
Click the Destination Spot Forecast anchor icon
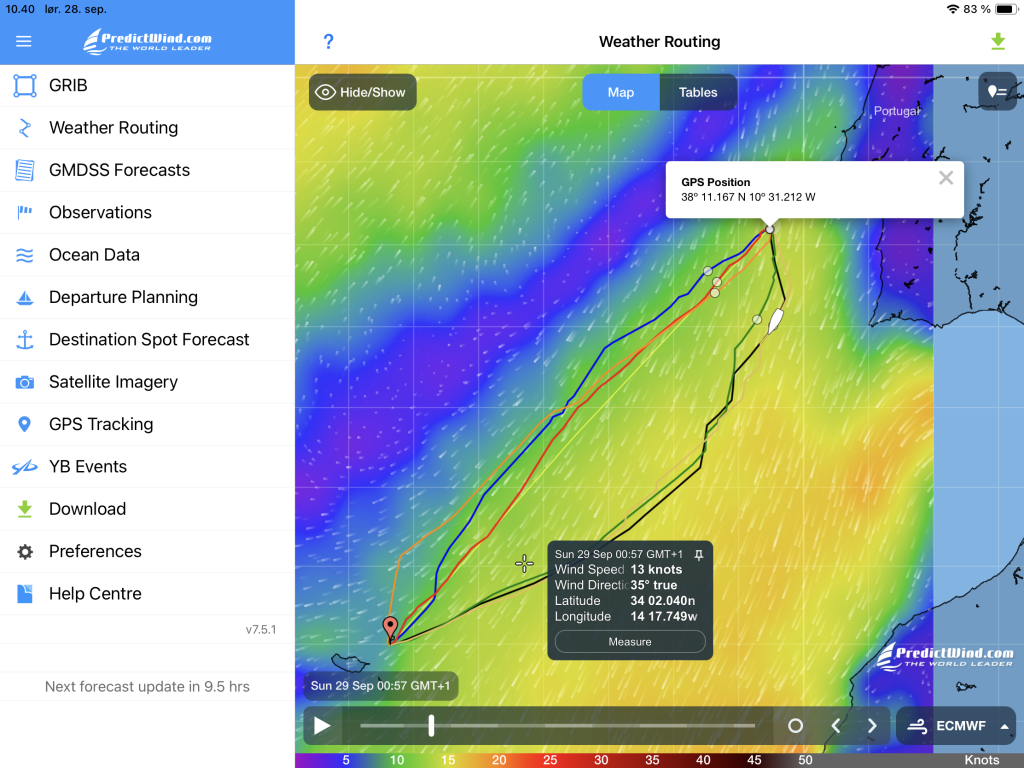[25, 340]
